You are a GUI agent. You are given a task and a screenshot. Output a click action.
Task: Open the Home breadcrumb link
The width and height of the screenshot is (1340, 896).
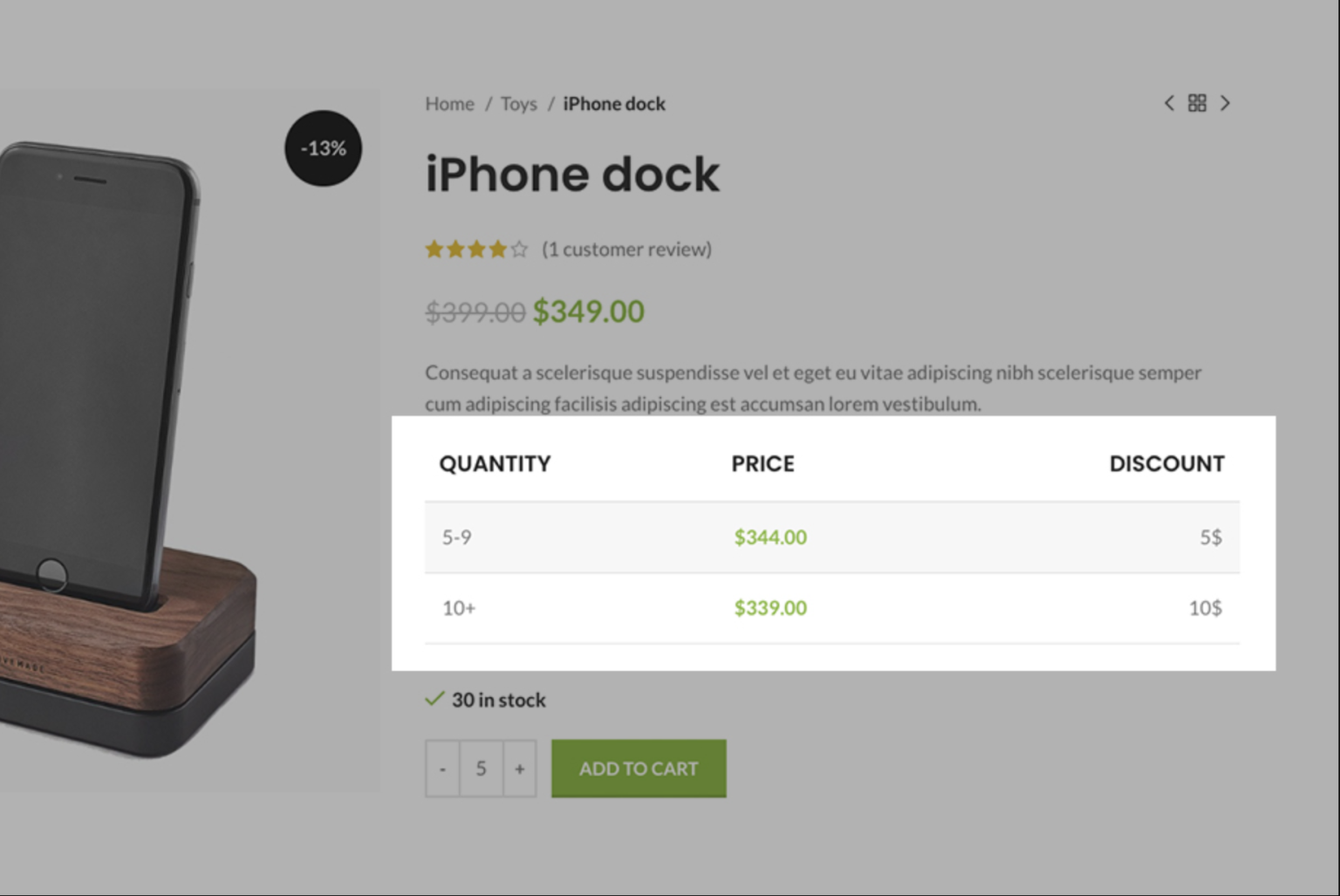tap(449, 104)
